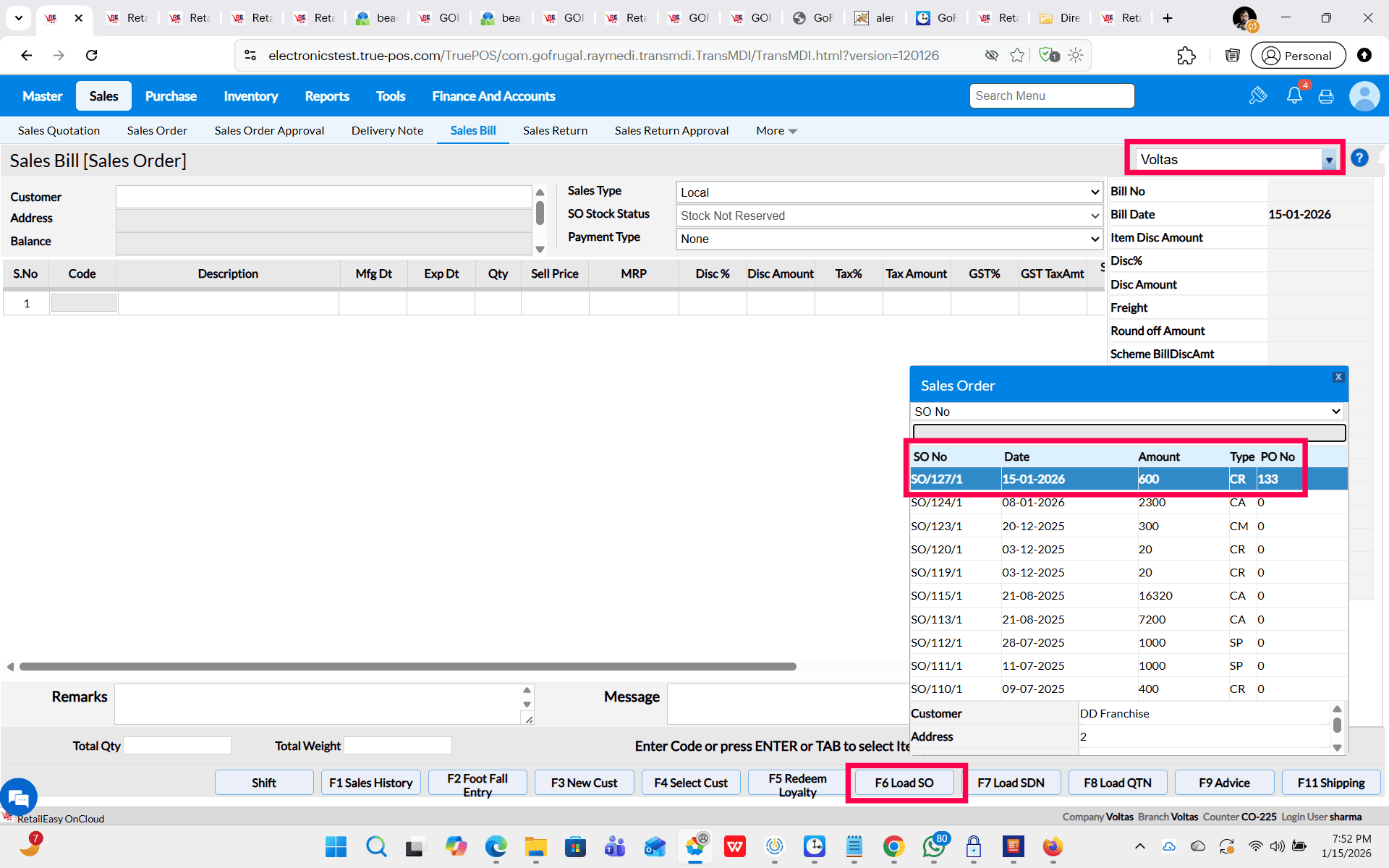Open the user profile avatar icon
Viewport: 1389px width, 868px height.
pyautogui.click(x=1364, y=96)
